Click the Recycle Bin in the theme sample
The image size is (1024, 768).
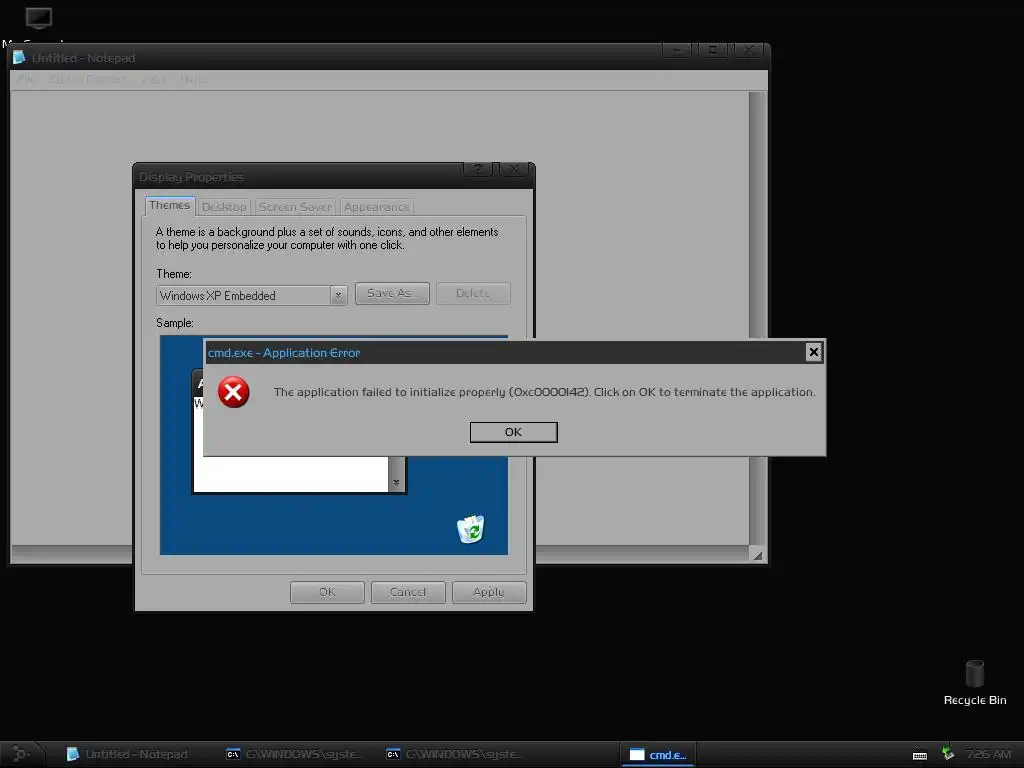point(471,529)
